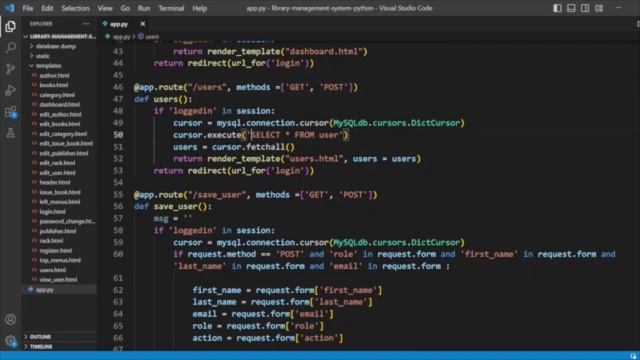Screen dimensions: 640x360
Task: Open top_menus.html in explorer
Action: pyautogui.click(x=60, y=260)
